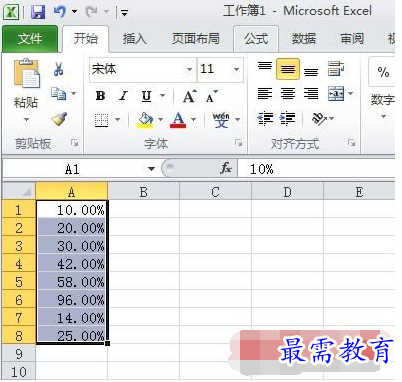Viewport: 402px width, 382px height.
Task: Click the Wrap Text icon
Action: [x=336, y=69]
